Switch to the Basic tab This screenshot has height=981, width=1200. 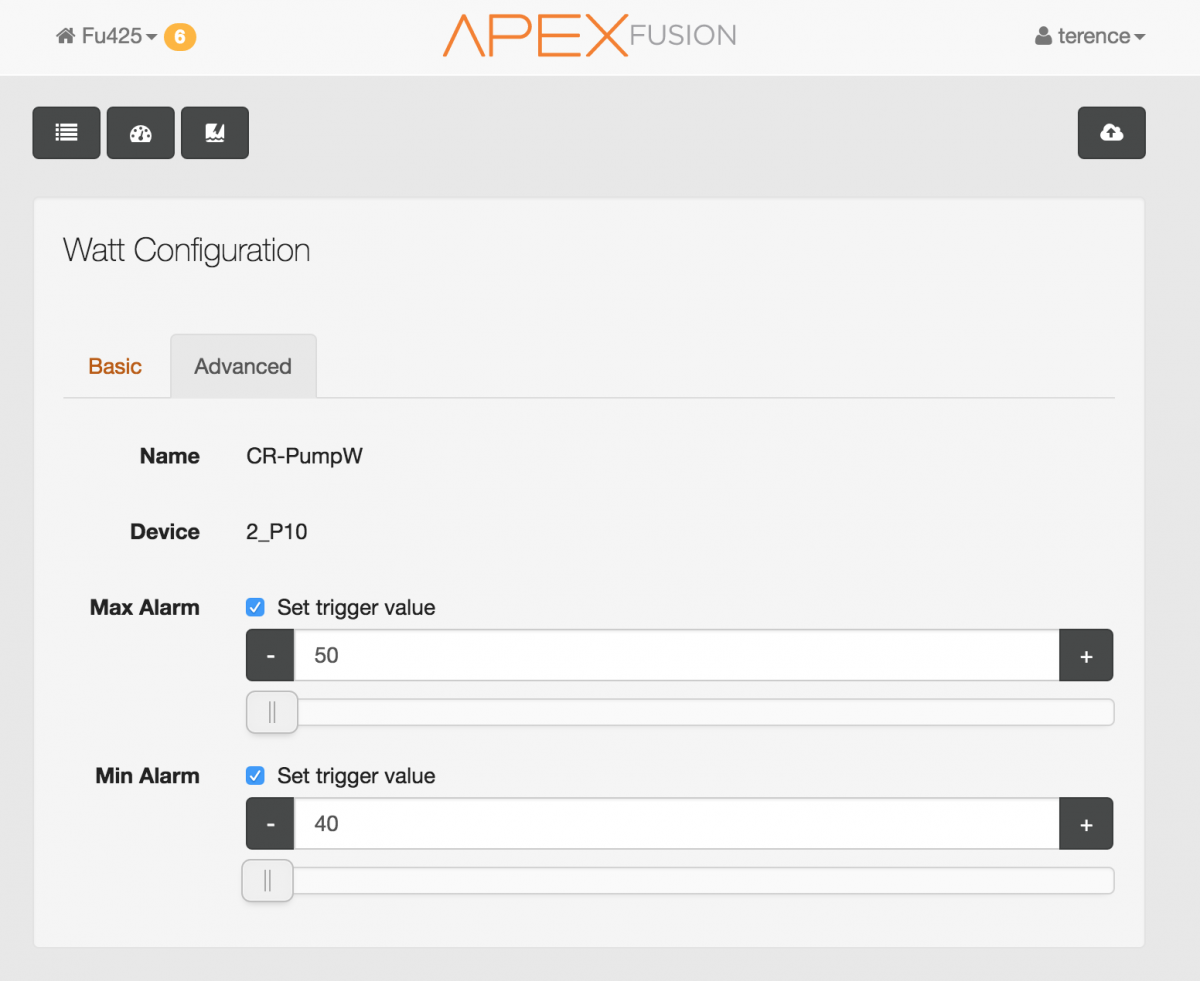pyautogui.click(x=115, y=366)
